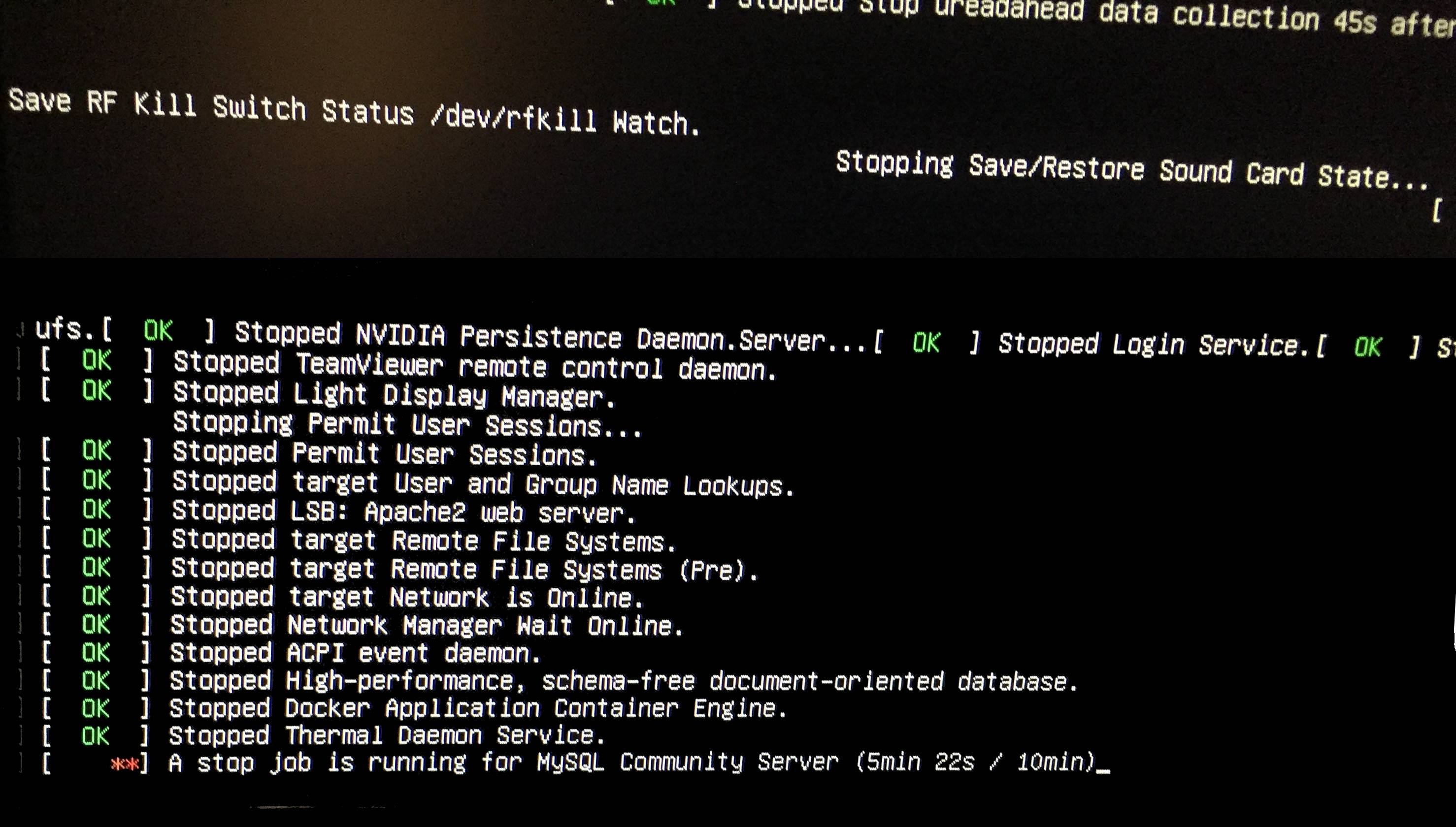Click the OK status beside Apache2 web server
1456x827 pixels.
pyautogui.click(x=97, y=509)
